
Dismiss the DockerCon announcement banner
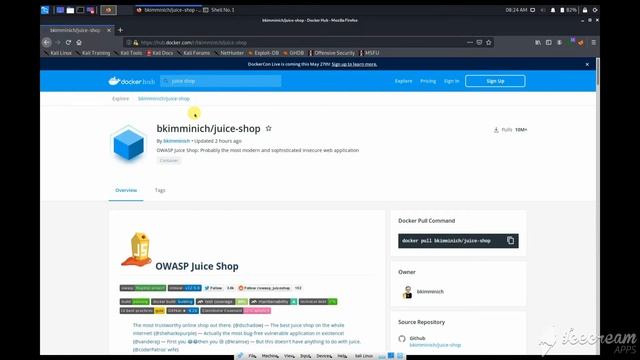[587, 64]
